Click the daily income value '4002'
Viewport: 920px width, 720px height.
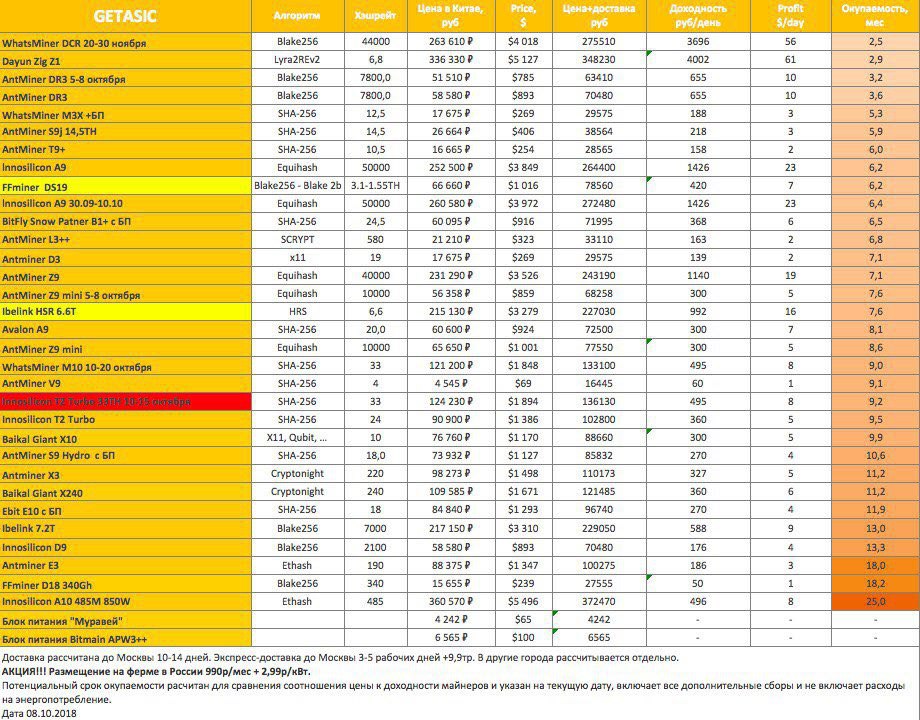(698, 60)
